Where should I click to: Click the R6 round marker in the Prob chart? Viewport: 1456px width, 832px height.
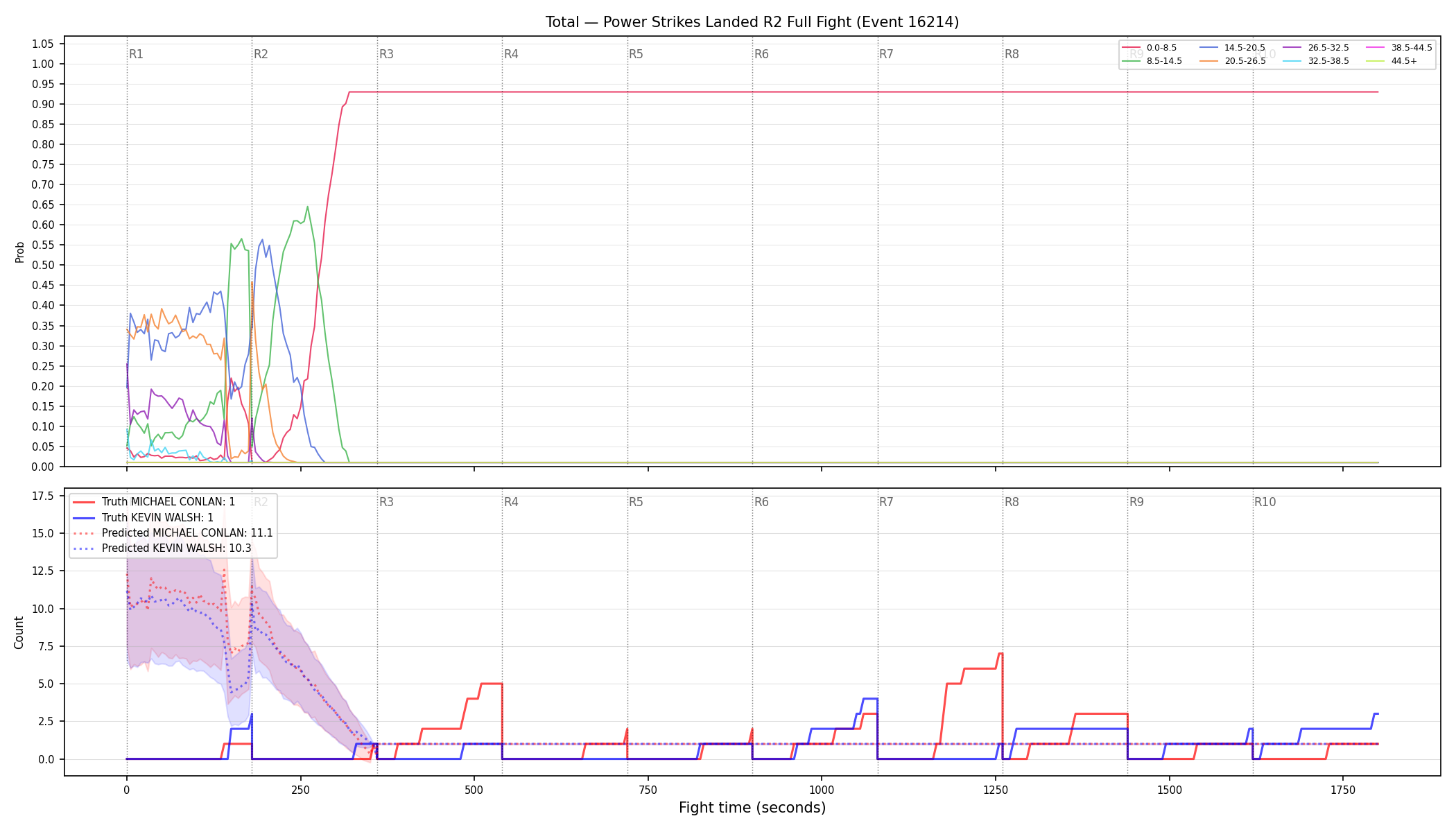pos(761,54)
